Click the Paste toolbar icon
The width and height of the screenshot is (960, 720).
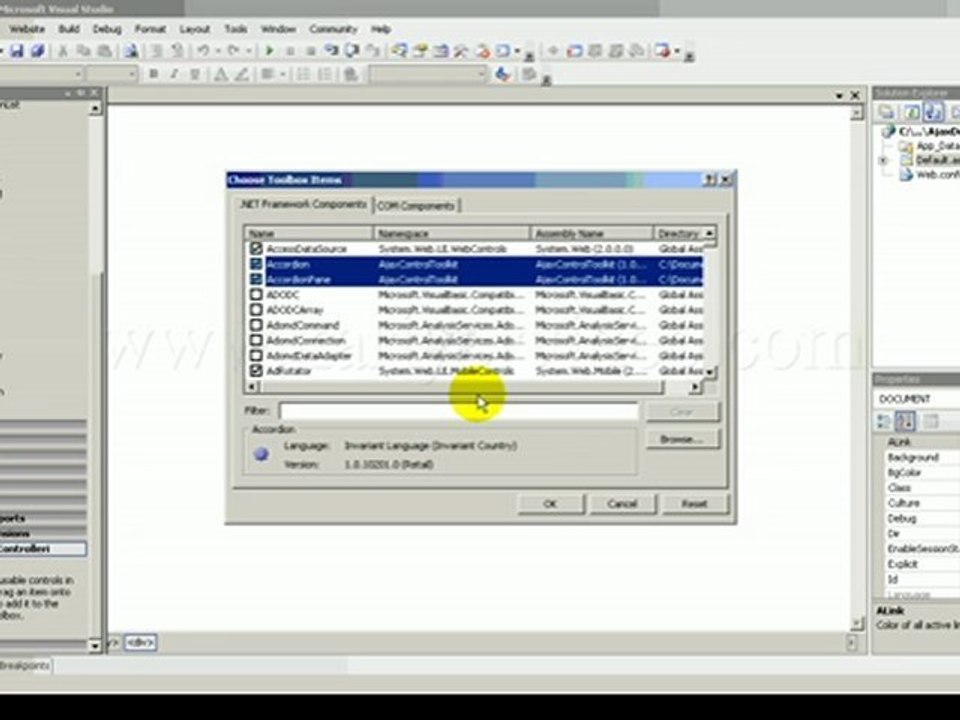click(x=105, y=51)
